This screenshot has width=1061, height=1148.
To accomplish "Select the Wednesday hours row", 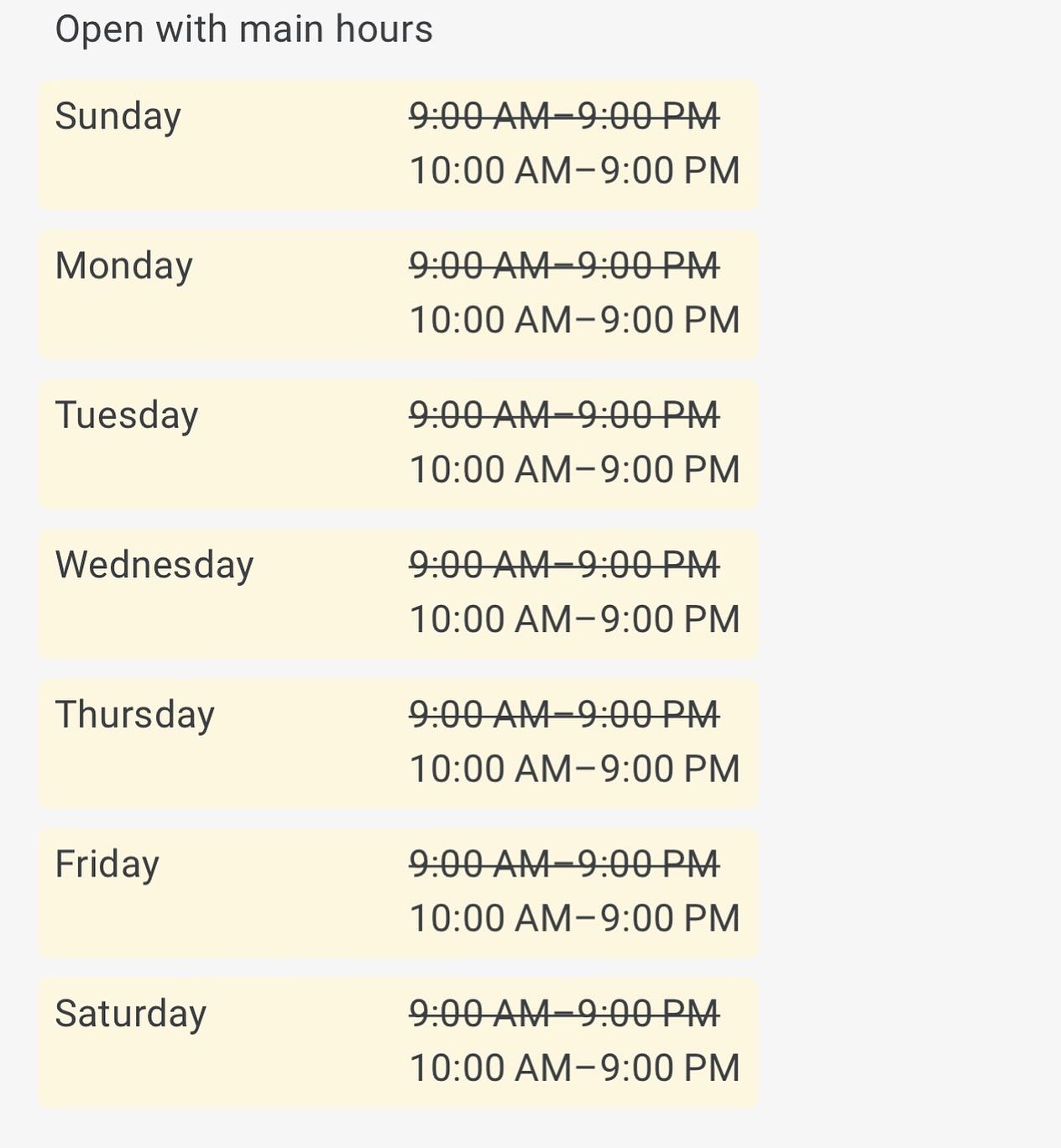I will [398, 594].
